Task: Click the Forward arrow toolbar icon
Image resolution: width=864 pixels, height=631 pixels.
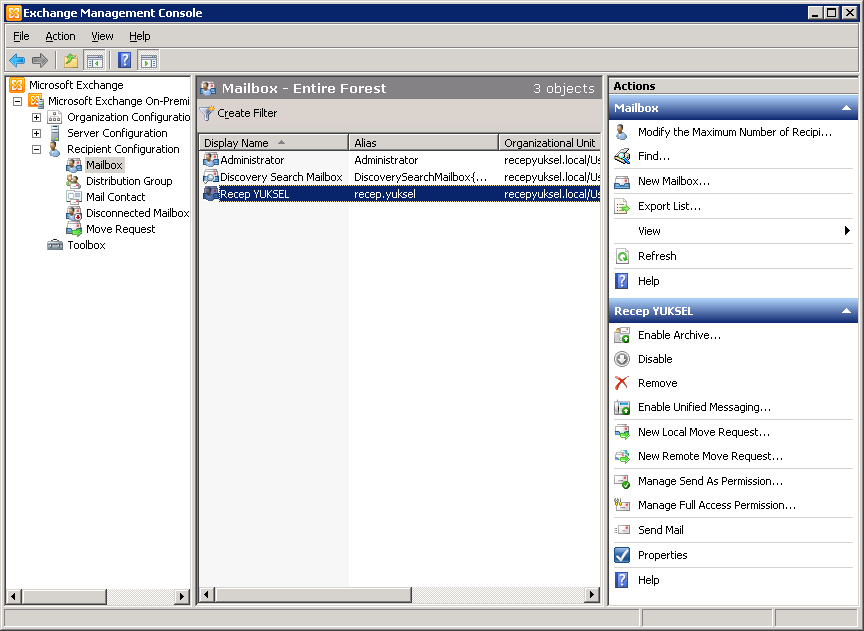Action: coord(40,60)
